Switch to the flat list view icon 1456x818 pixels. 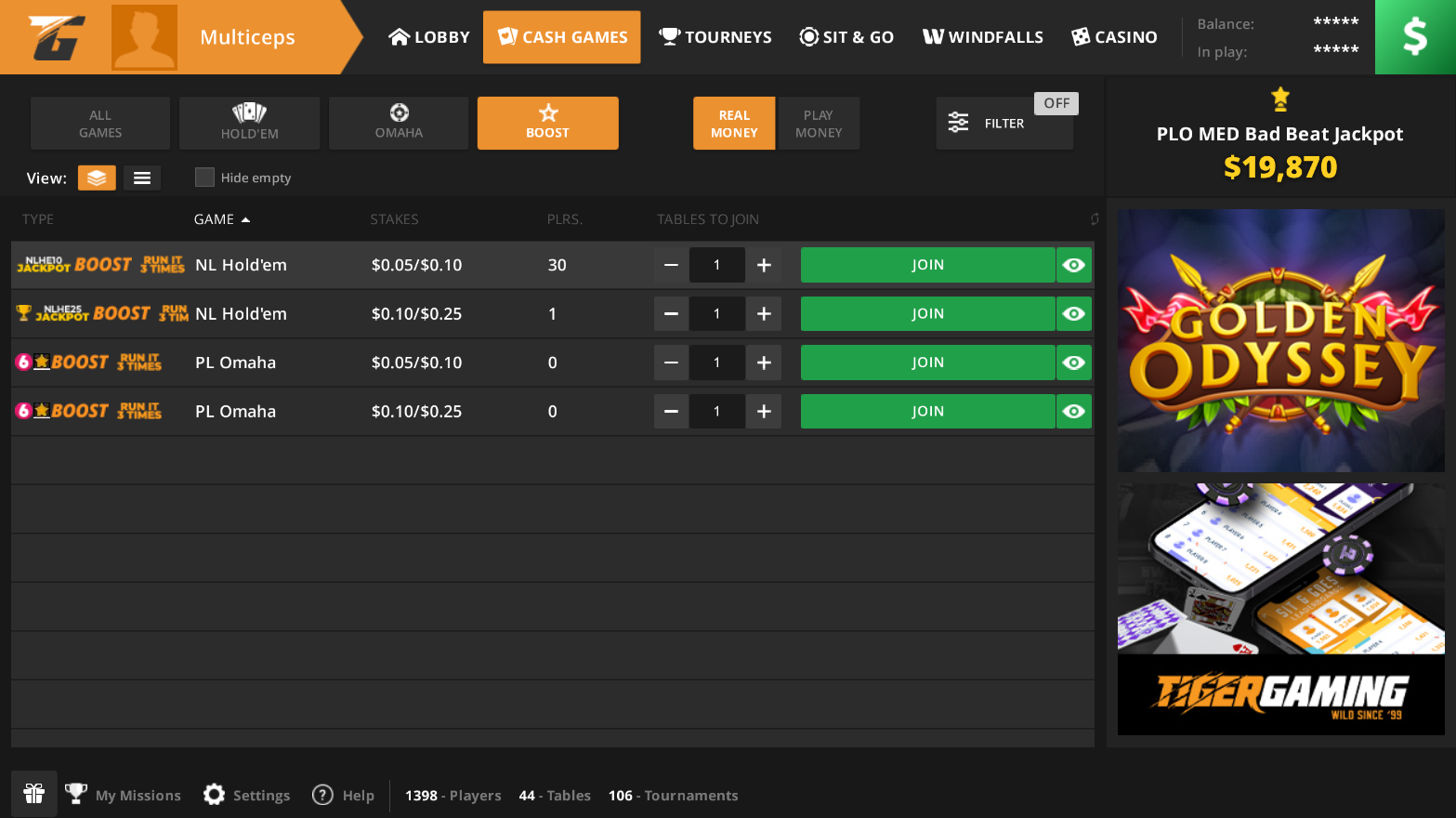click(142, 178)
